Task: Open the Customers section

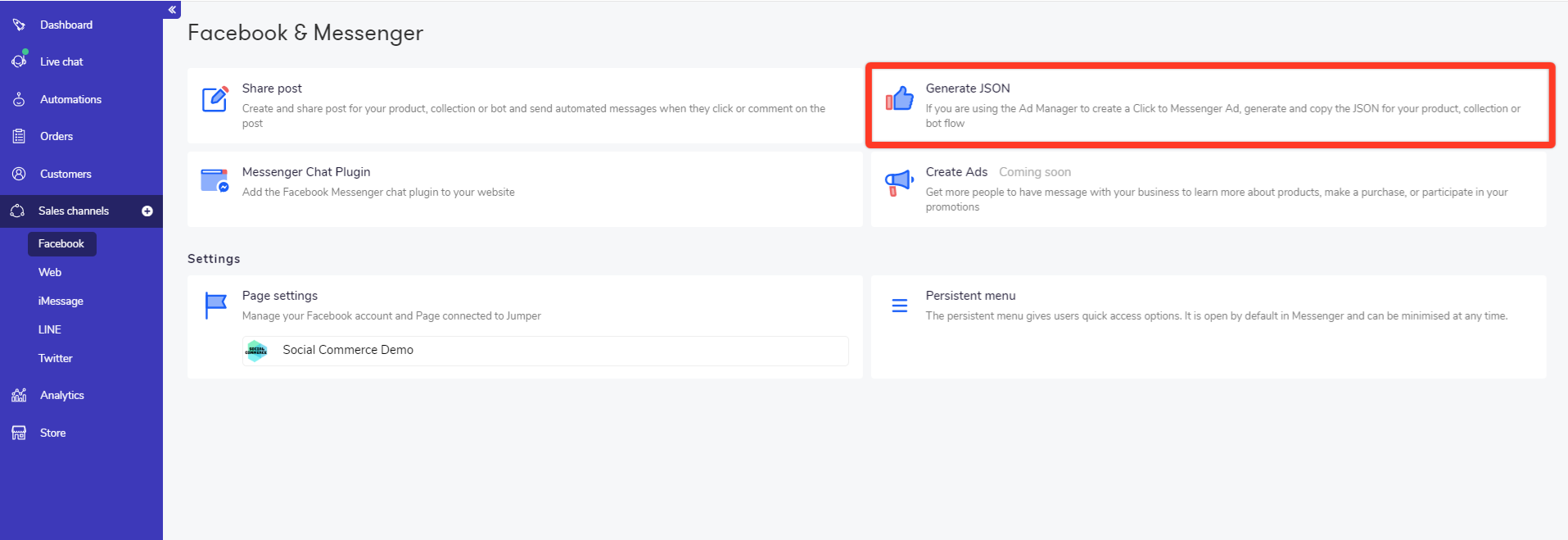Action: pyautogui.click(x=66, y=174)
